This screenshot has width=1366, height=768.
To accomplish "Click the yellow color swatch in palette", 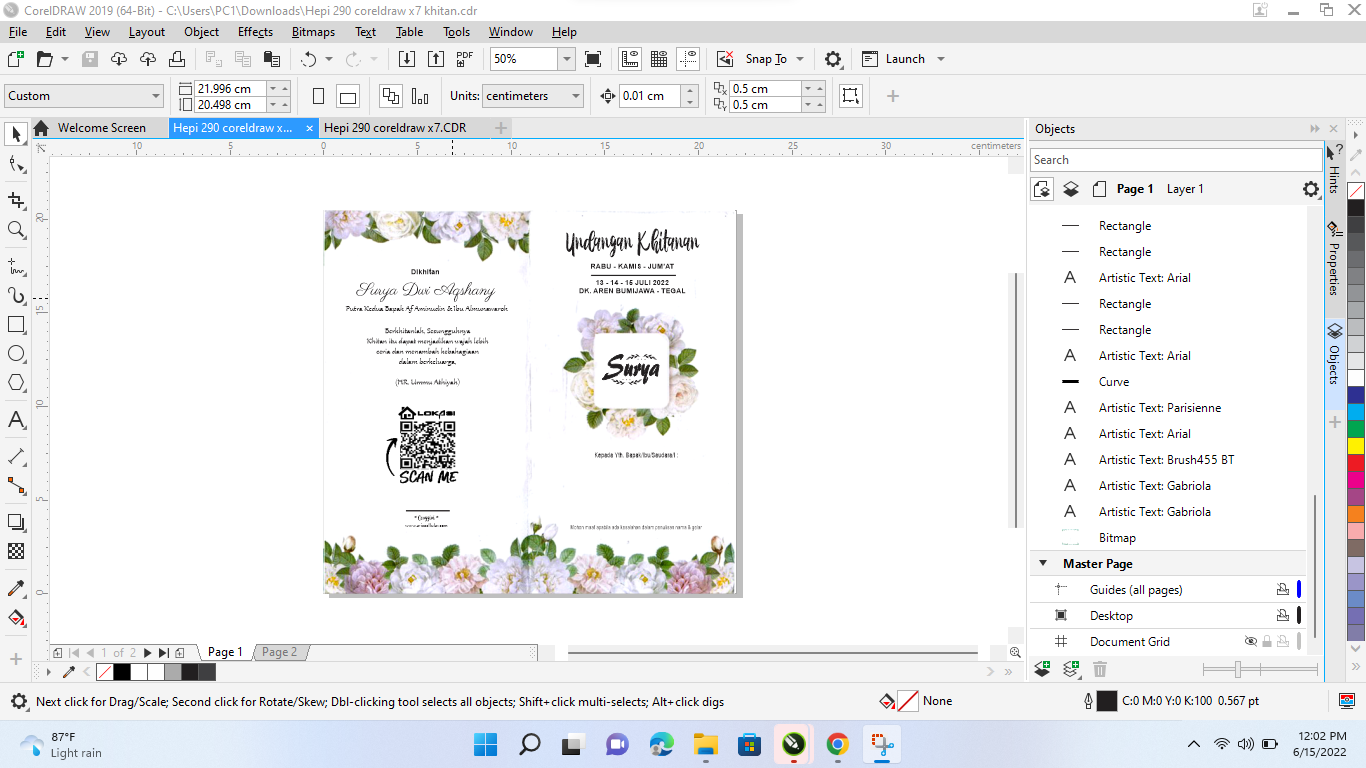I will (x=1356, y=445).
